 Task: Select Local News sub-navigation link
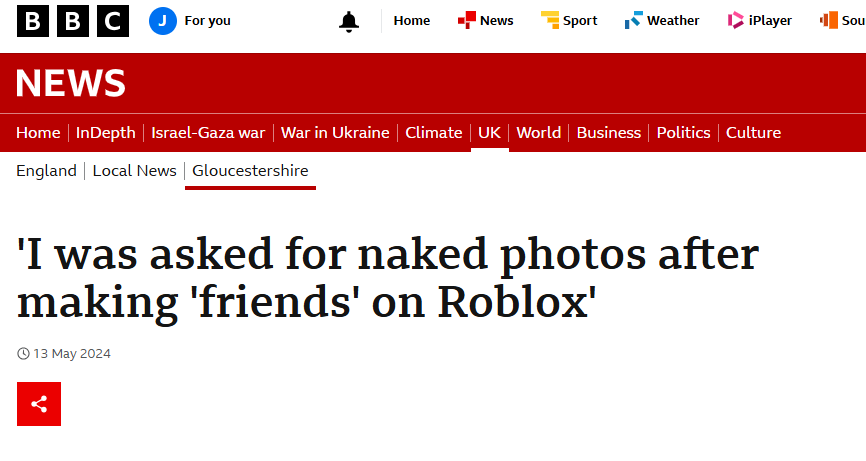[135, 171]
